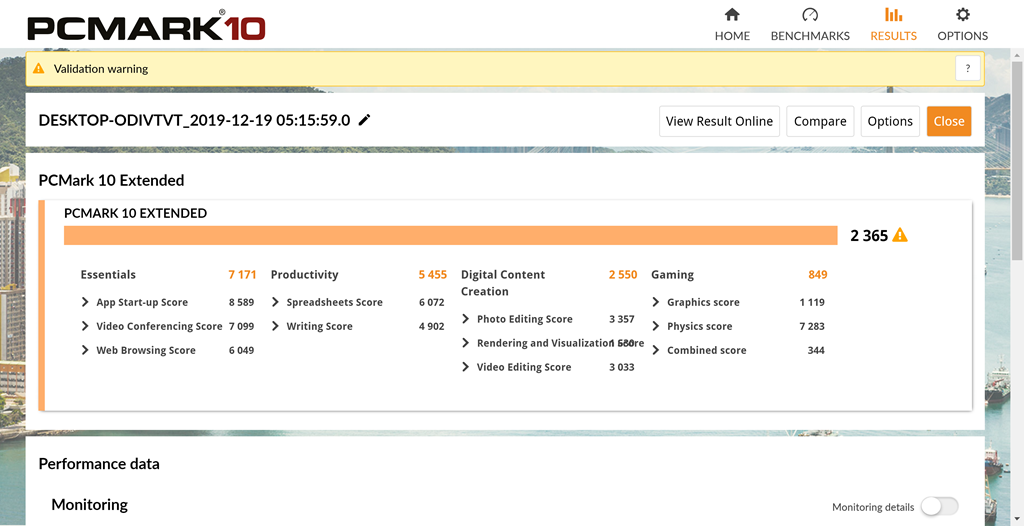Expand the Spreadsheets Score details
1024x526 pixels.
point(275,302)
